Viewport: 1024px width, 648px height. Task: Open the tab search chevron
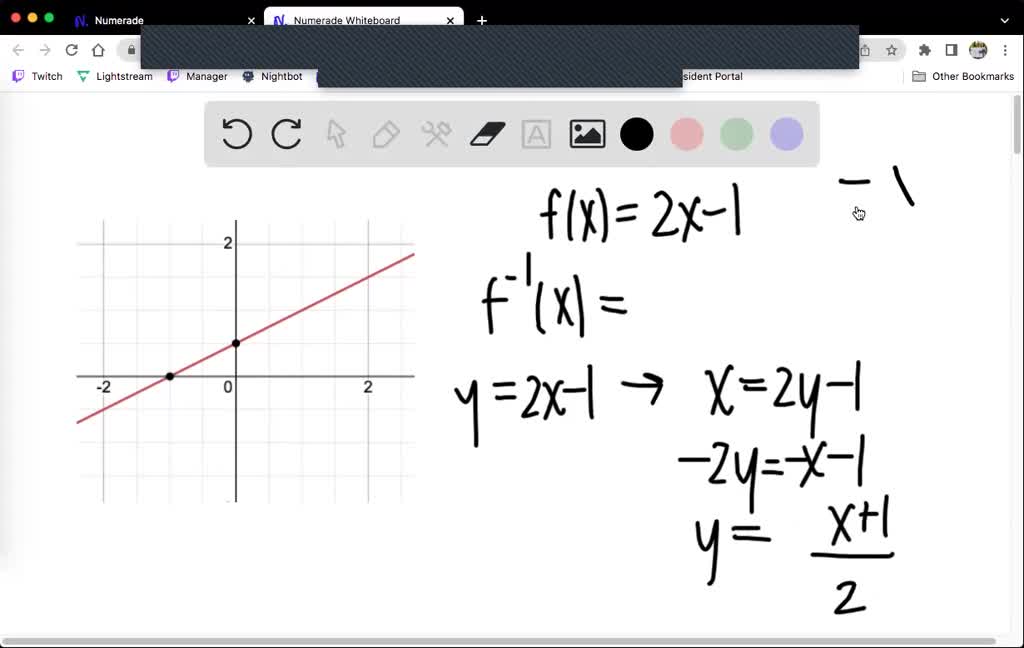[x=1004, y=20]
